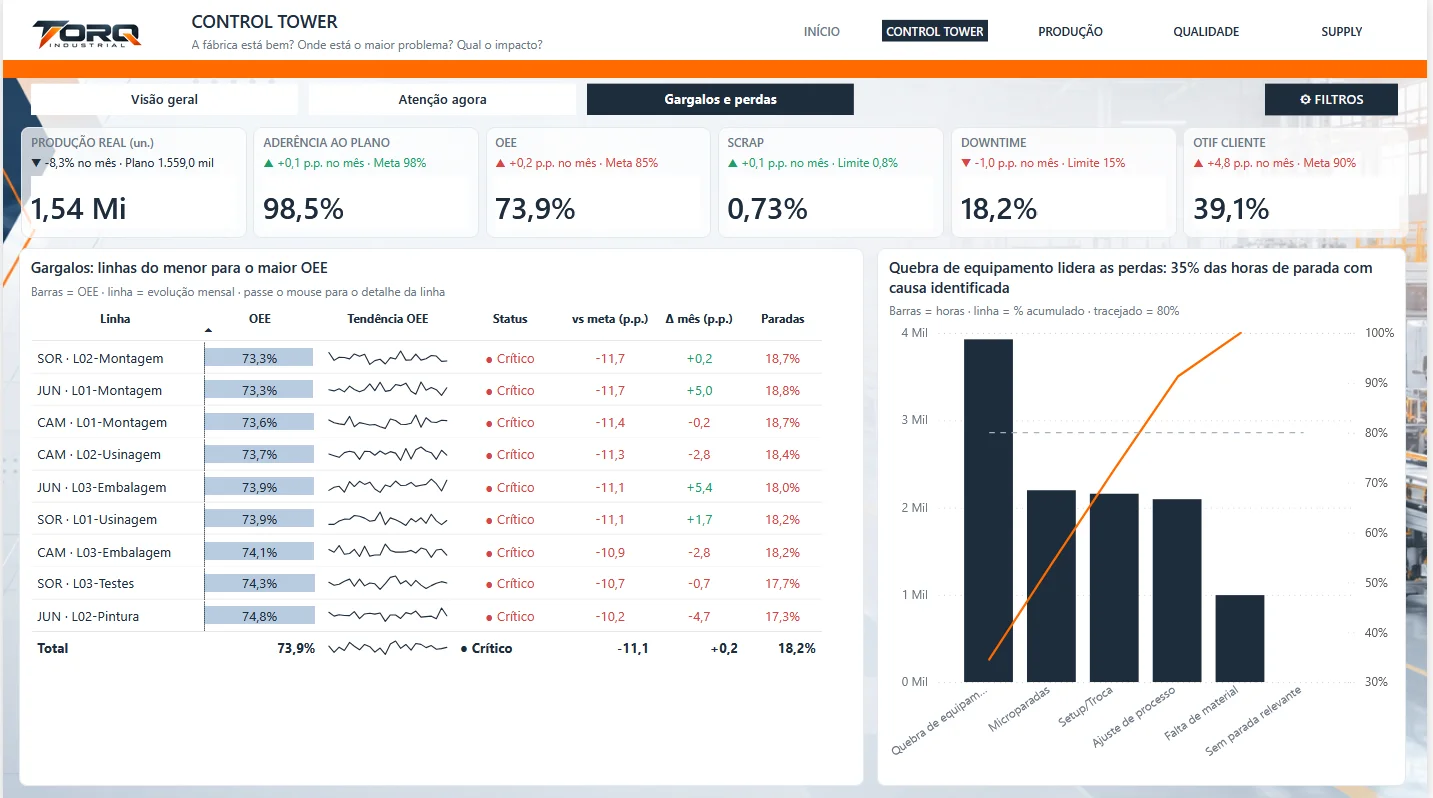Screen dimensions: 1433x798
Task: Select the OTIF CLIENTE KPI card
Action: pyautogui.click(x=1296, y=182)
